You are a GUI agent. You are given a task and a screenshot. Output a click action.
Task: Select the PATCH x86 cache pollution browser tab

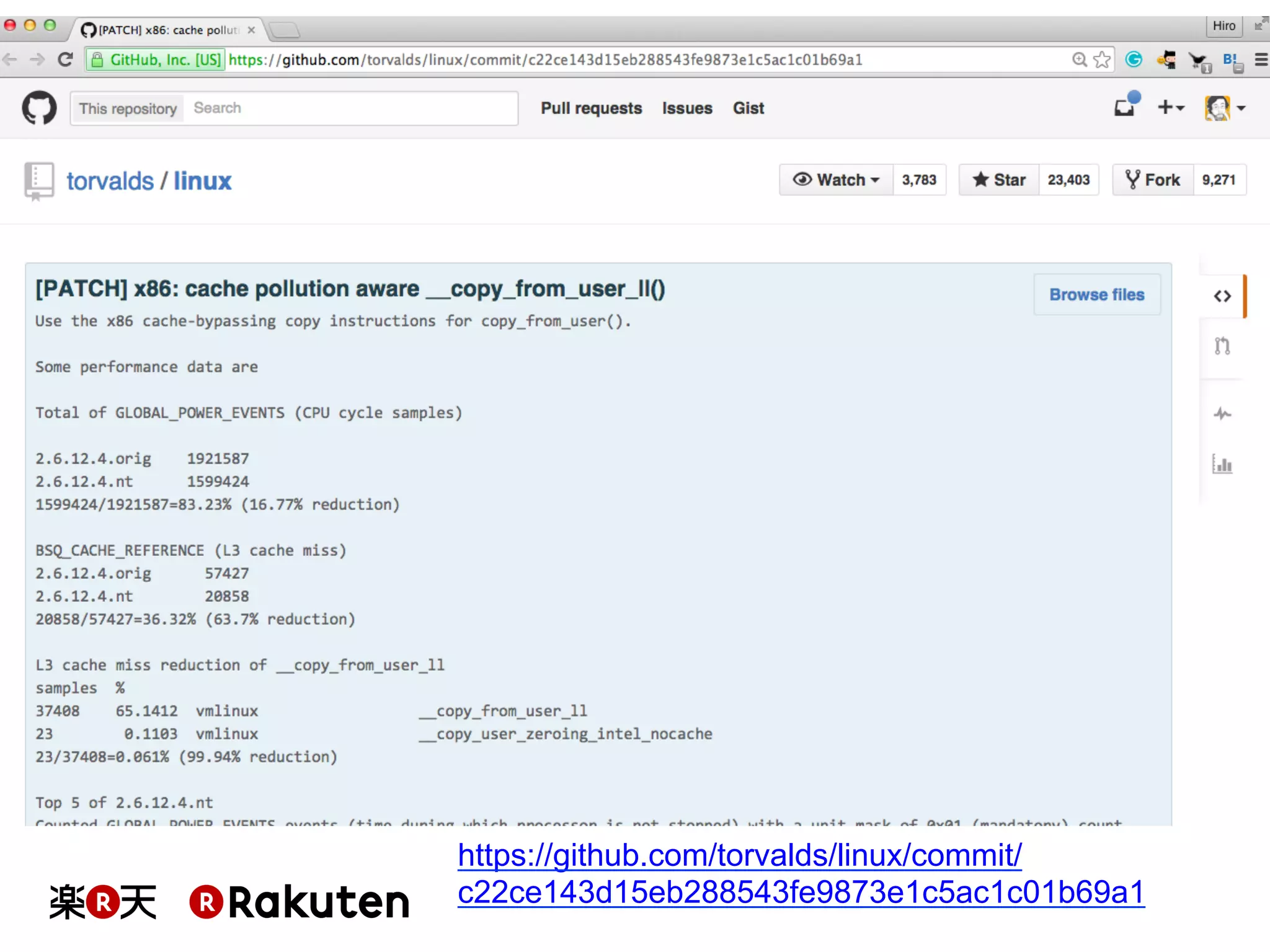click(167, 30)
